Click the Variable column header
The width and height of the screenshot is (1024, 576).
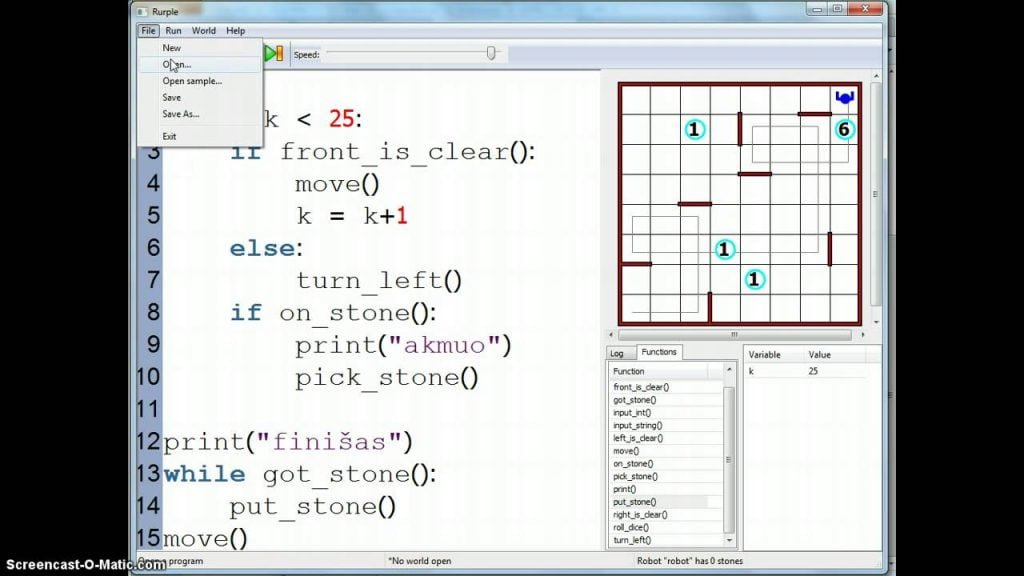click(x=775, y=355)
